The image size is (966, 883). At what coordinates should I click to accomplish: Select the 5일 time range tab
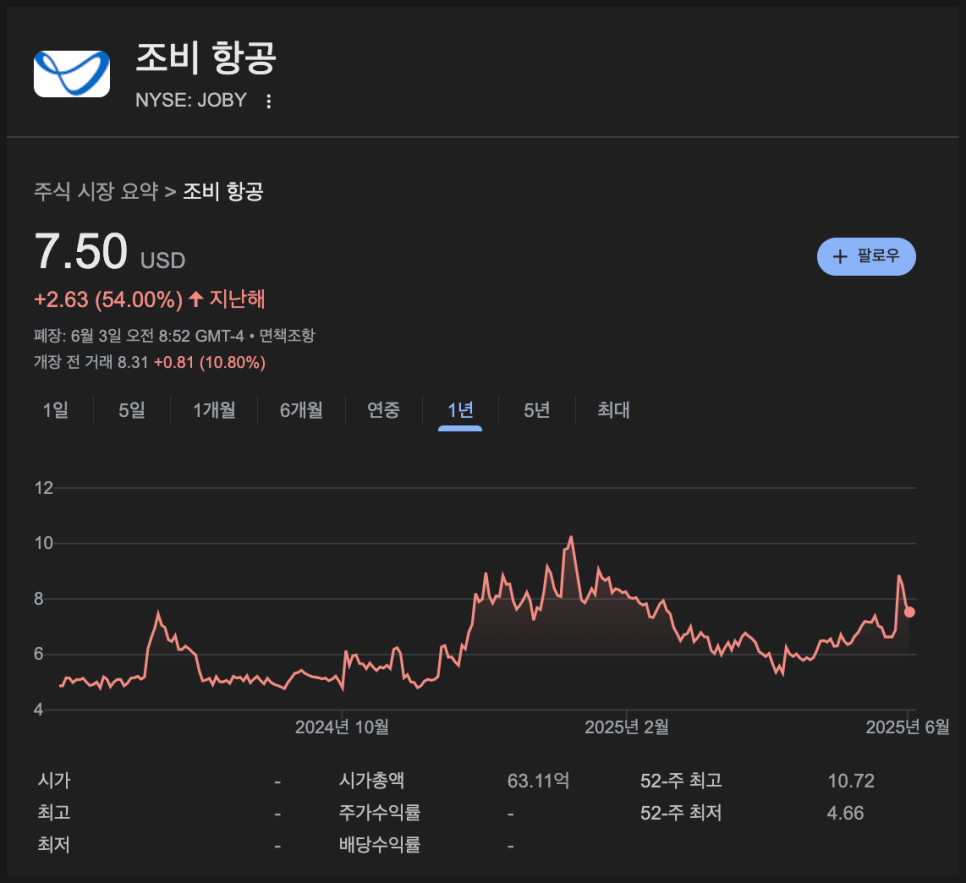(x=132, y=410)
